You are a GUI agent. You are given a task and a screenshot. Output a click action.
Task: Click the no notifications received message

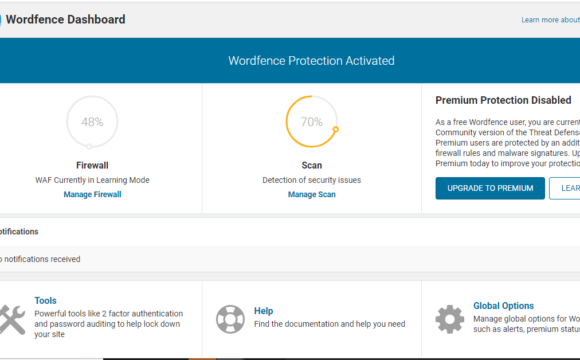[40, 259]
